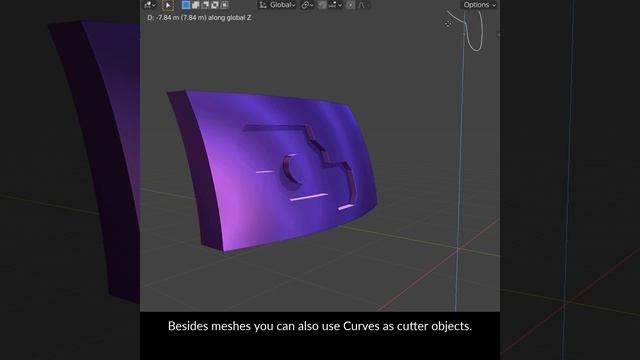Toggle proportional editing icon
The width and height of the screenshot is (640, 360).
coord(350,5)
